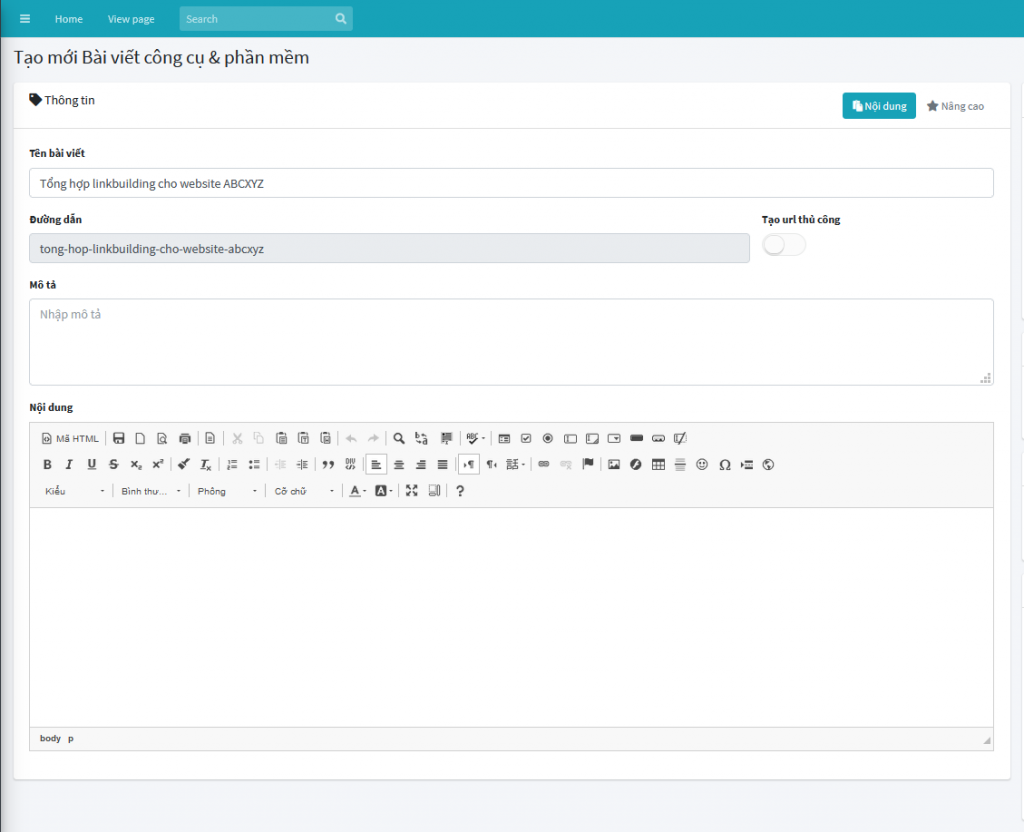Open the background color dropdown

(383, 490)
